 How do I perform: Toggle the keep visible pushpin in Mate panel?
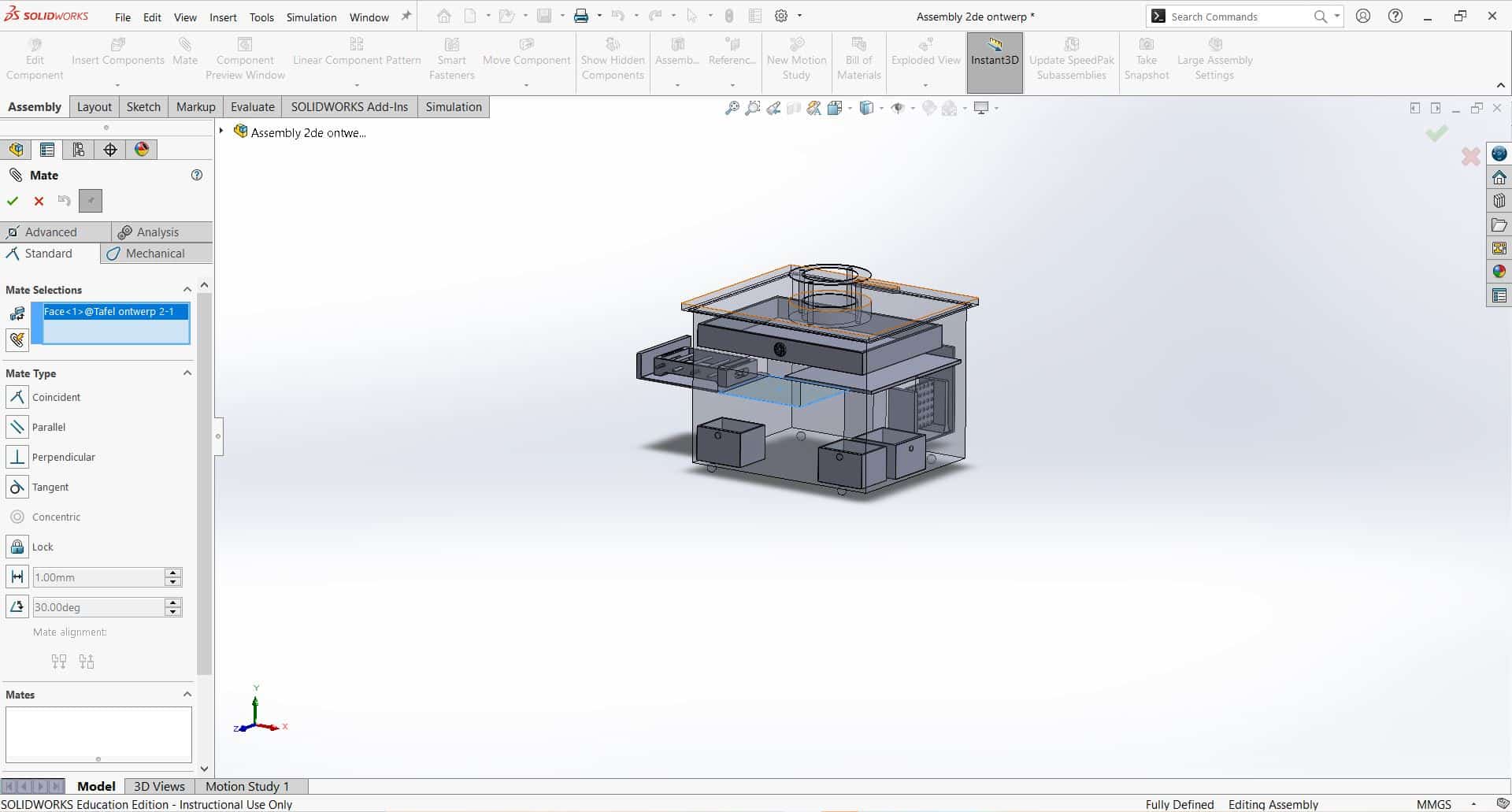coord(91,202)
